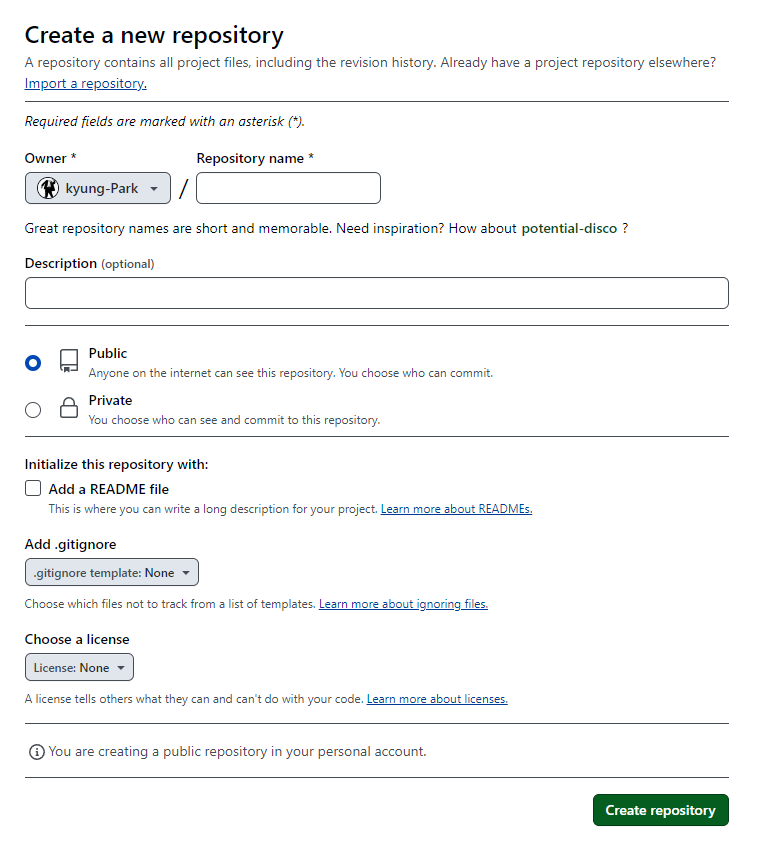
Task: Expand the .gitignore template dropdown
Action: (112, 572)
